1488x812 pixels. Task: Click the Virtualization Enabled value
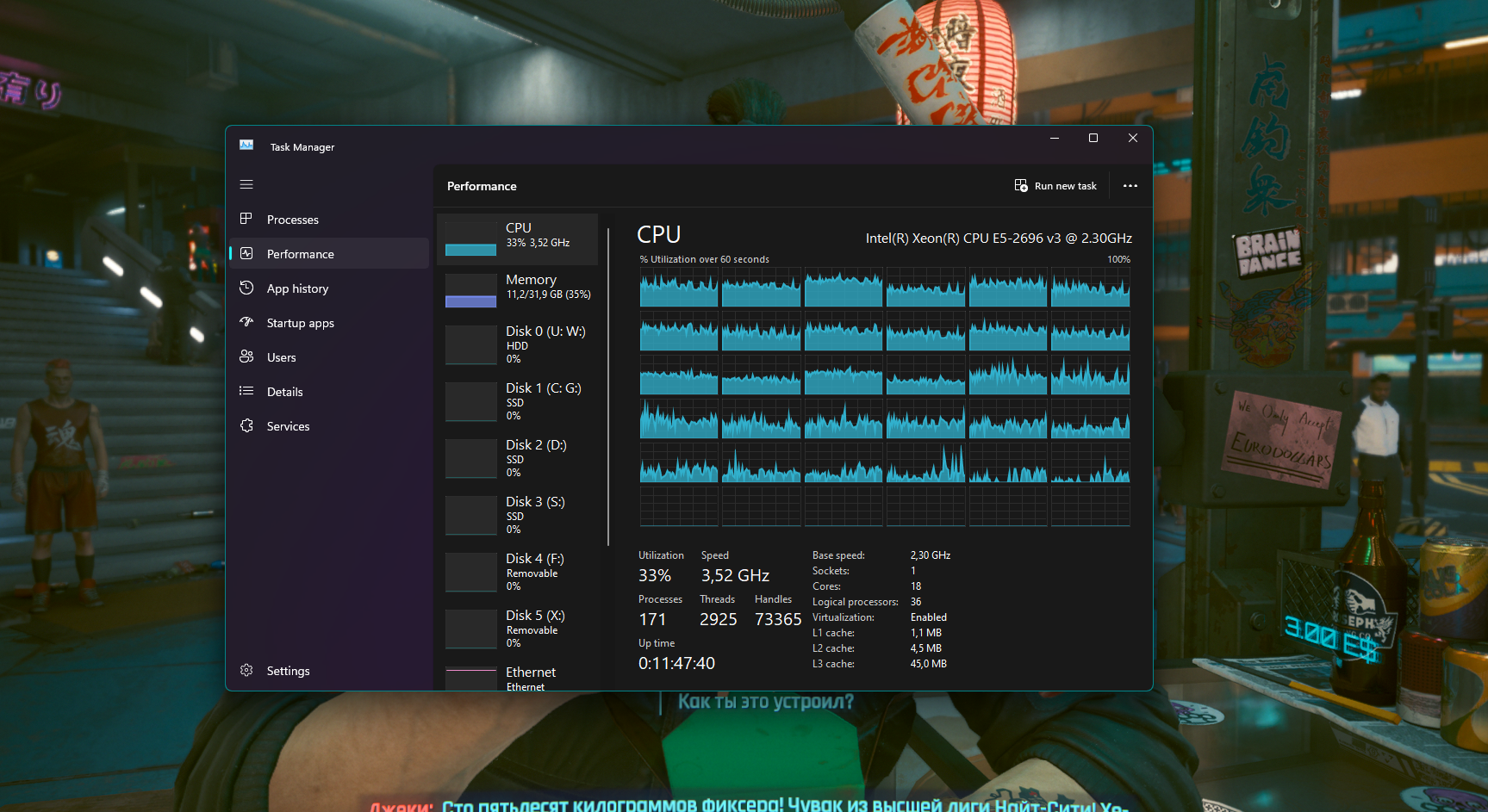(x=929, y=617)
